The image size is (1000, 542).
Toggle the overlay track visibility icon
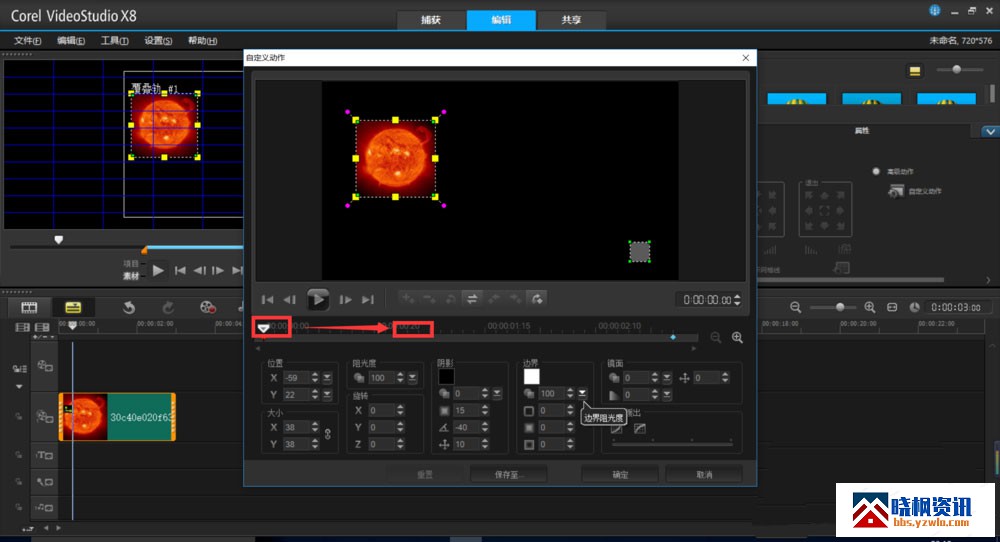(x=45, y=418)
